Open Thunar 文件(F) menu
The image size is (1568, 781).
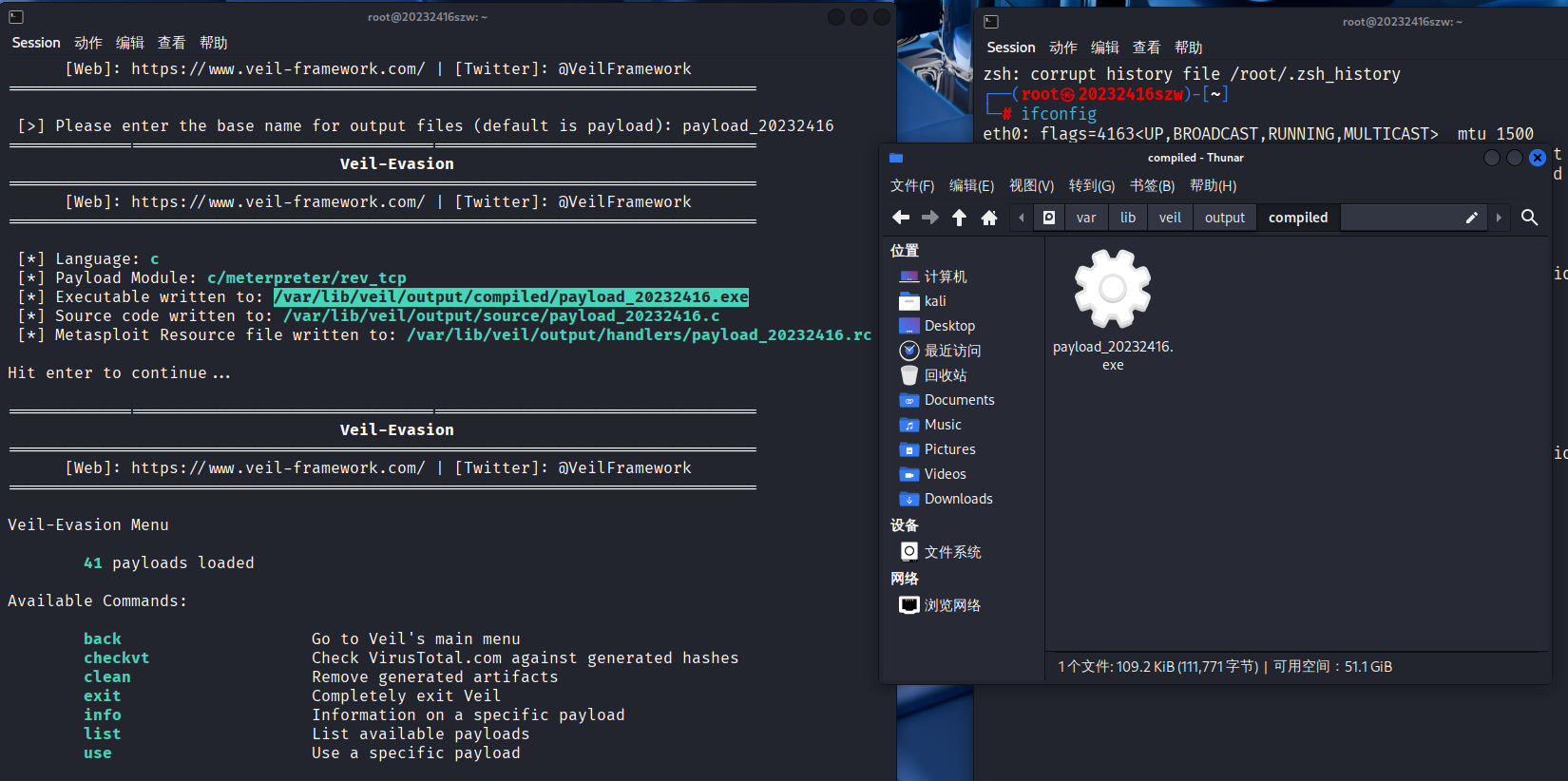point(912,185)
